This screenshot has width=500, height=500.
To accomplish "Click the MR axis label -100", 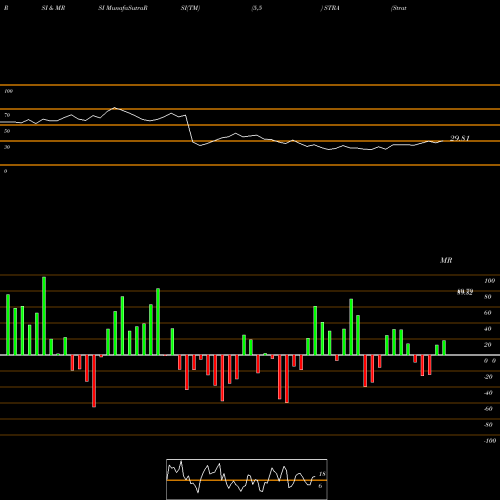I will pos(490,441).
